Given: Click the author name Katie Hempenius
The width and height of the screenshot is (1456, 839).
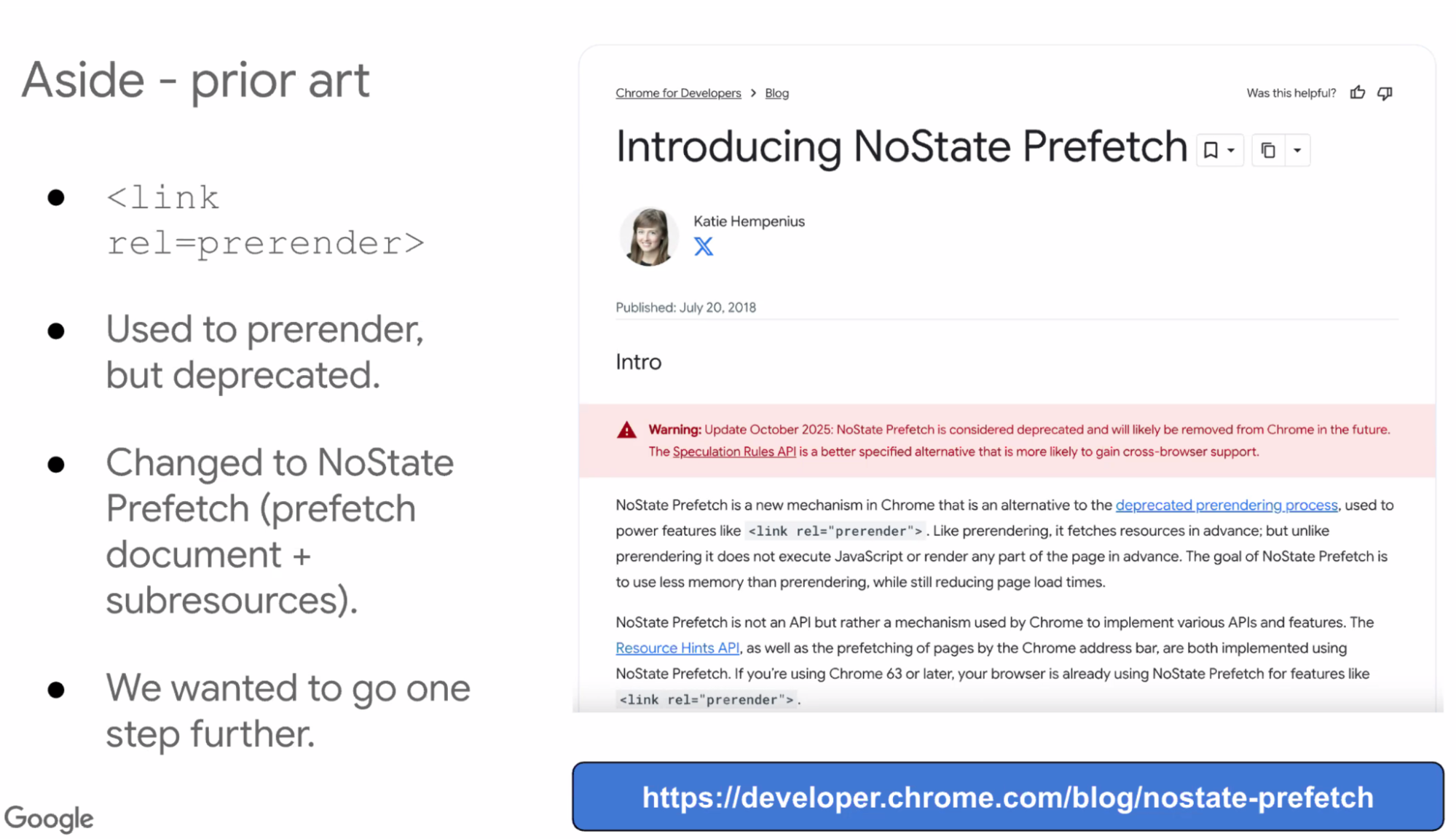Looking at the screenshot, I should (x=749, y=221).
